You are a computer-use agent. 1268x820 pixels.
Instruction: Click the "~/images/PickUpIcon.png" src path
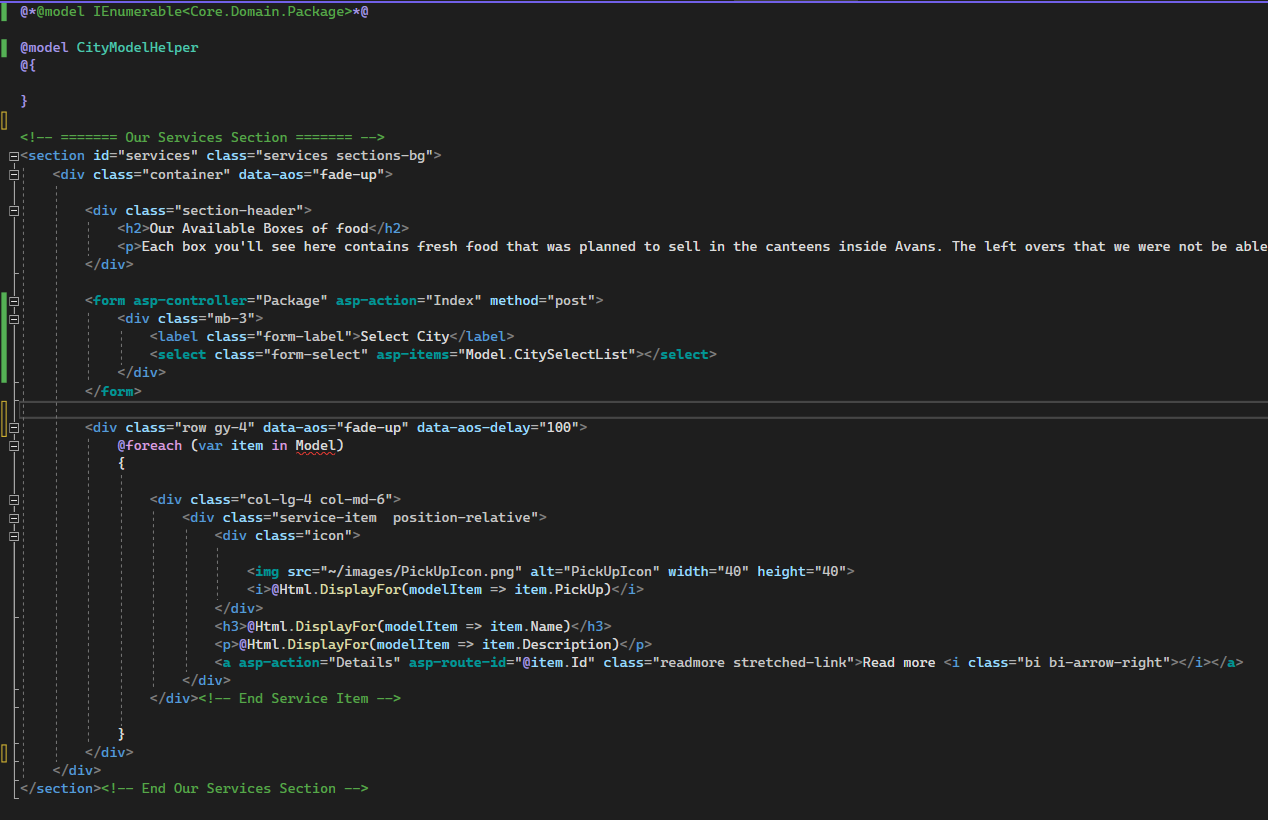tap(421, 571)
